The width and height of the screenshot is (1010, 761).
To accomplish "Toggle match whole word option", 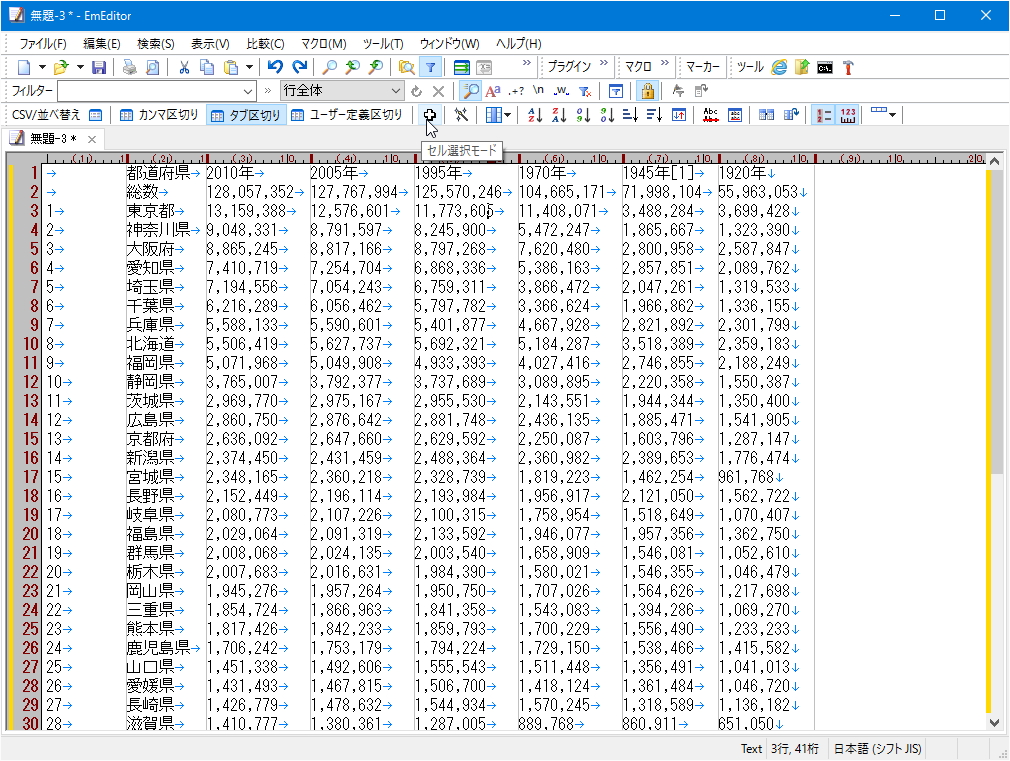I will point(562,91).
